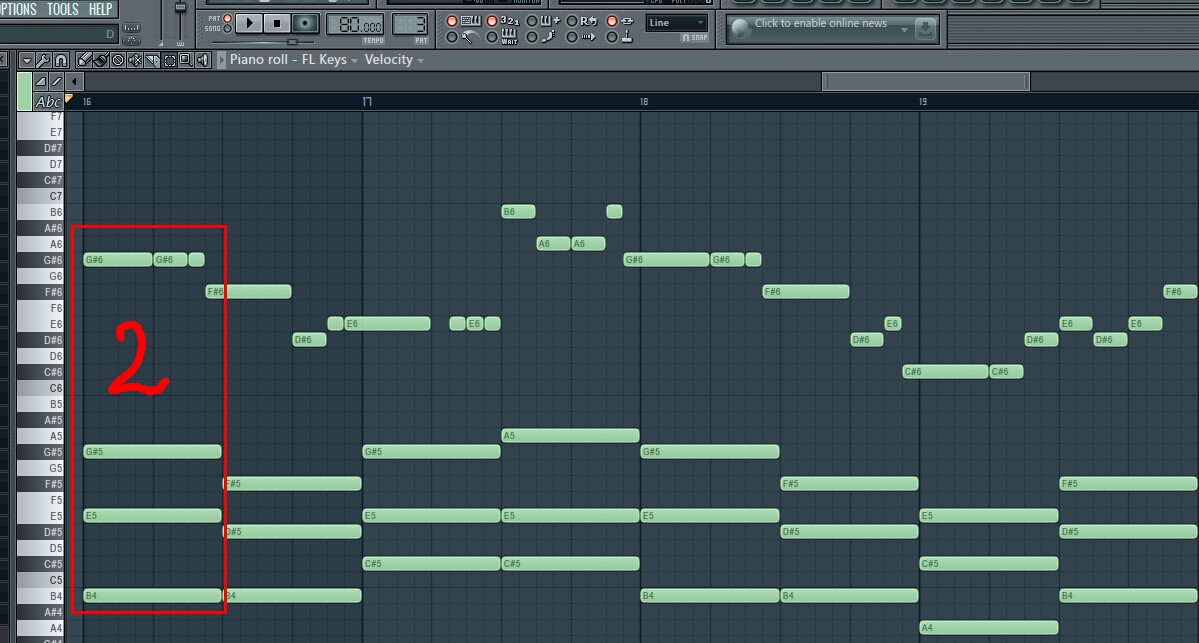Image resolution: width=1199 pixels, height=643 pixels.
Task: Open the TOOLS menu
Action: [x=63, y=9]
